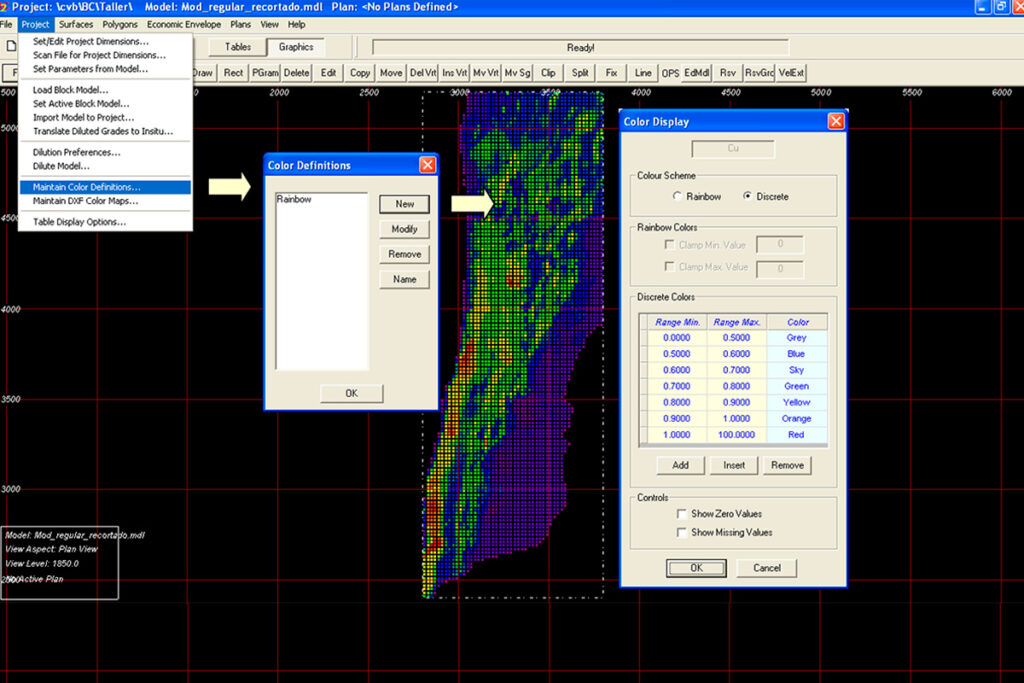
Task: Select Rainbow entry in Color Definitions list
Action: (294, 200)
